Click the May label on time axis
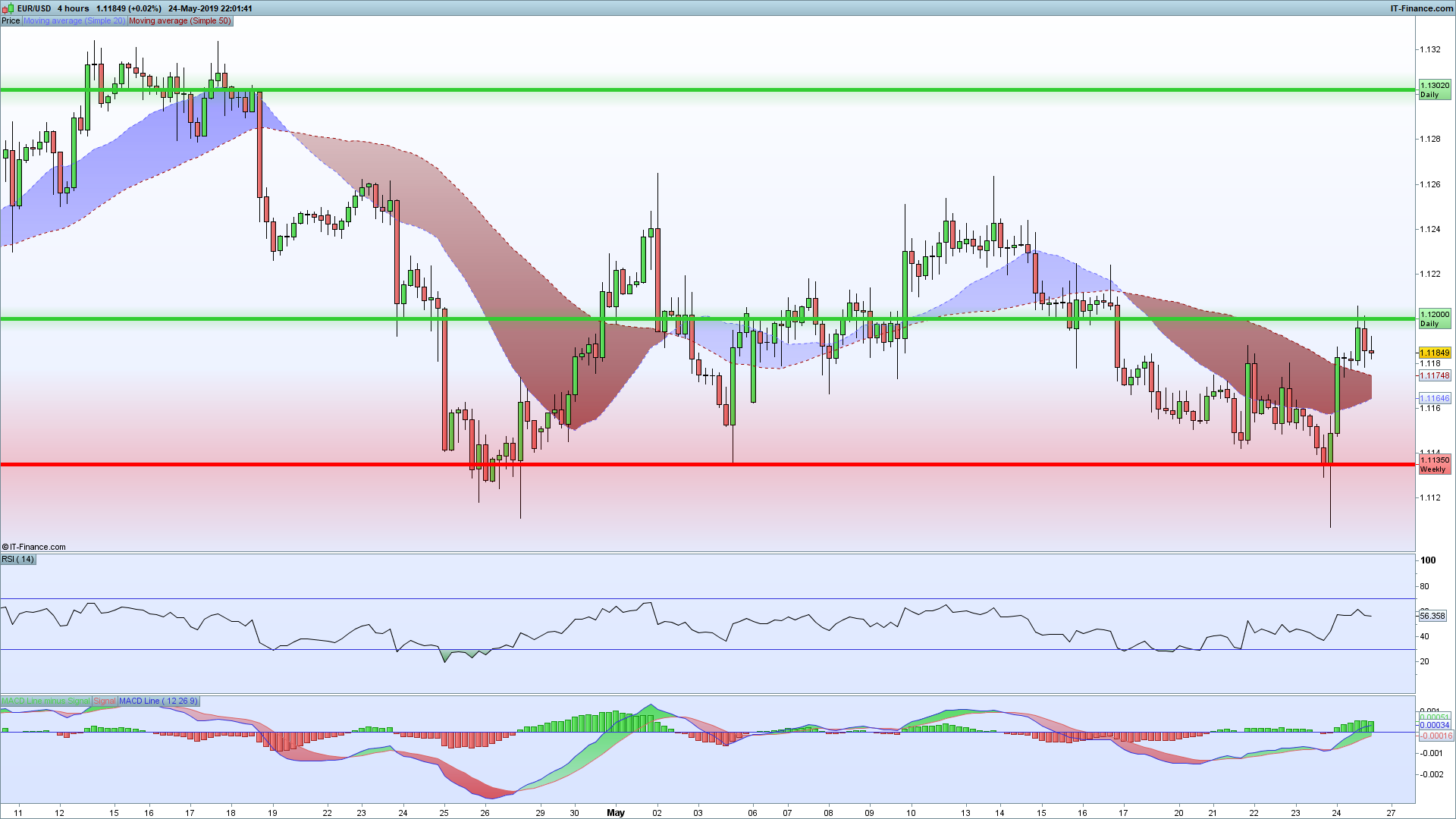The image size is (1456, 819). pyautogui.click(x=616, y=812)
